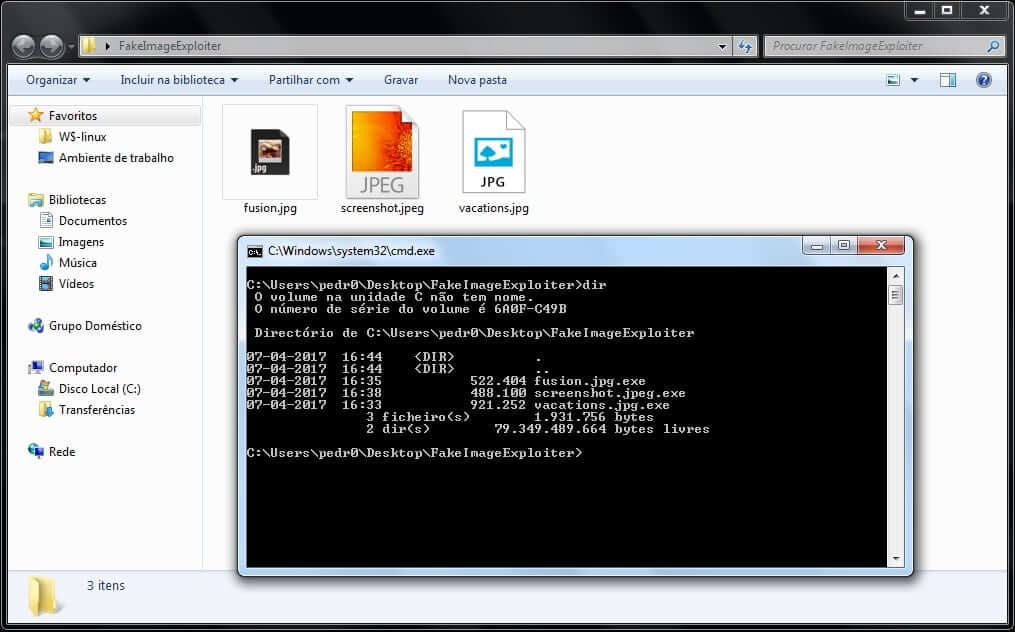The height and width of the screenshot is (632, 1015).
Task: Open Documentos in the navigation pane
Action: click(92, 221)
